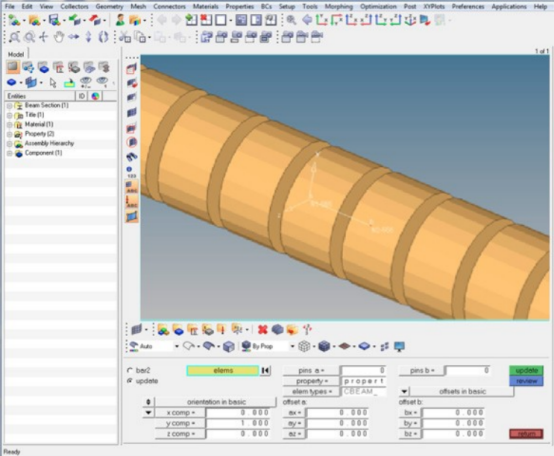Open the Preferences menu

[468, 6]
